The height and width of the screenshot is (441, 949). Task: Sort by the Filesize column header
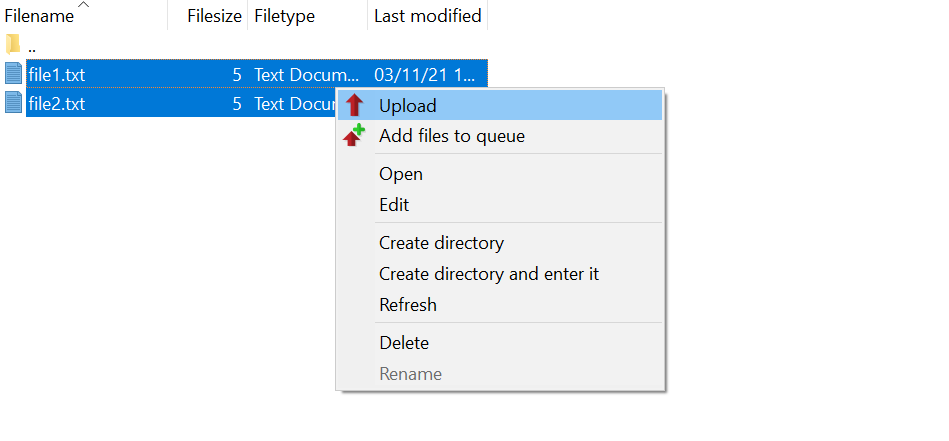(214, 16)
